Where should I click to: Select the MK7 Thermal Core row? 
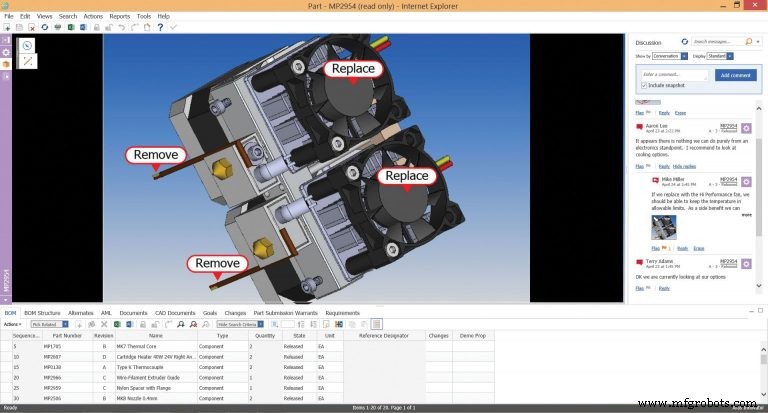pos(247,346)
